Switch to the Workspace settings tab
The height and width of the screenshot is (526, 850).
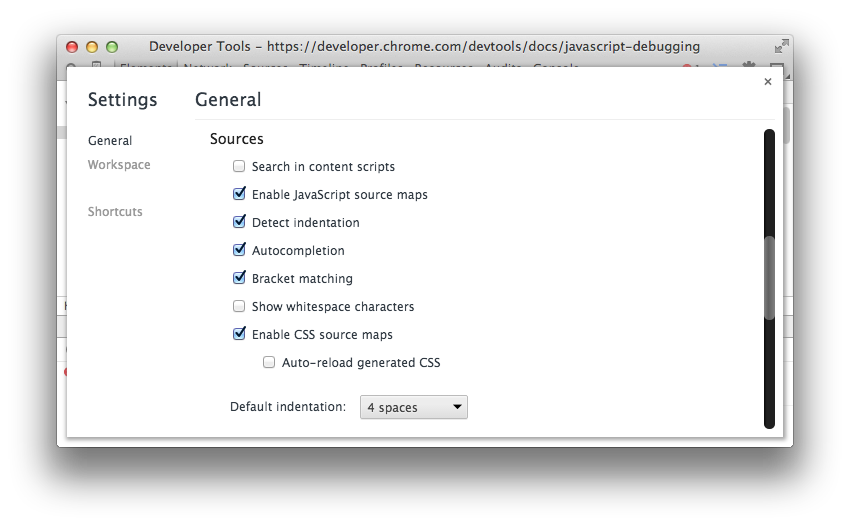pos(119,165)
